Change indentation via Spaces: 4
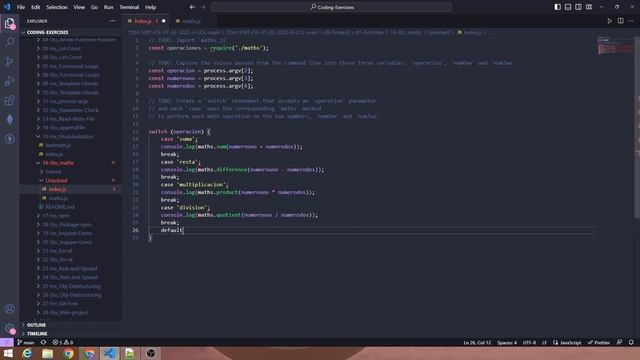Viewport: 640px width, 360px height. point(507,342)
